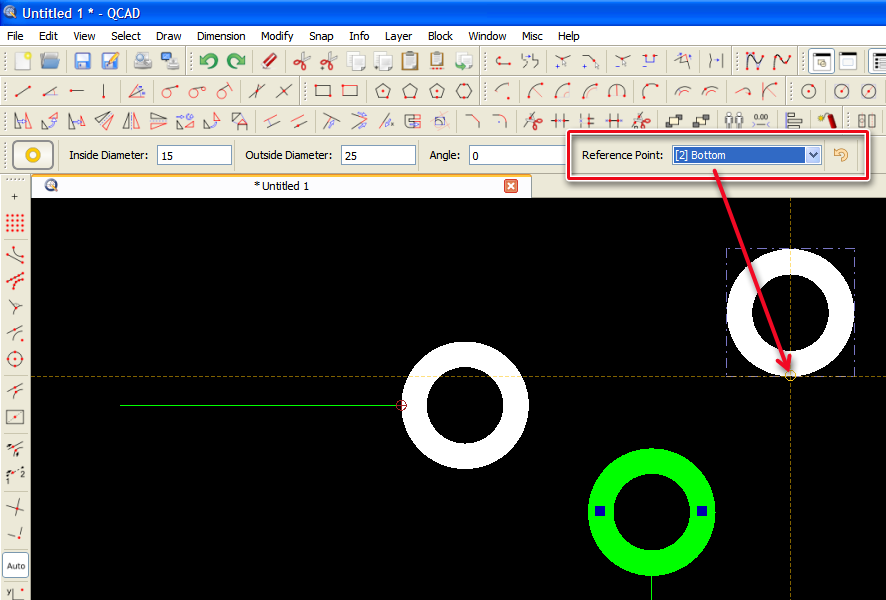Close the Untitled 1 tab
This screenshot has width=886, height=600.
pos(511,186)
